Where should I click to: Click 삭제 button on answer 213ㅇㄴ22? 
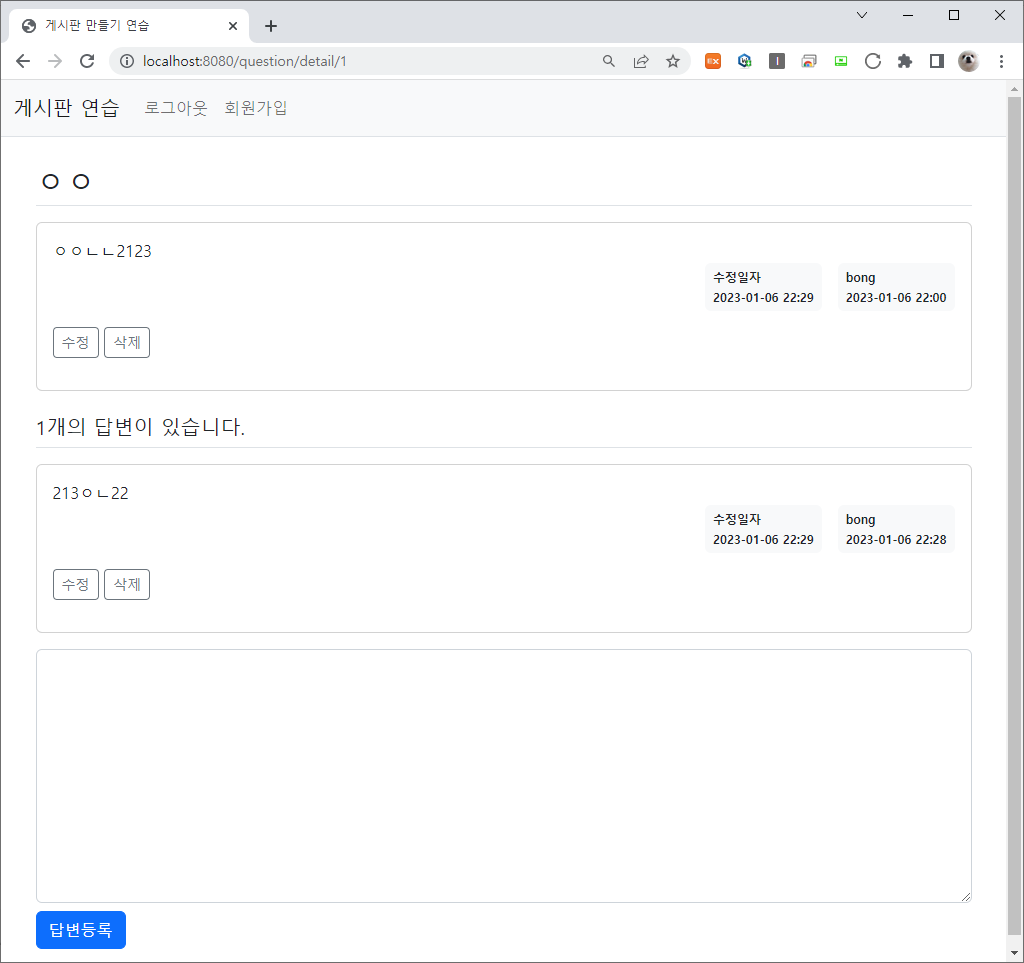127,584
